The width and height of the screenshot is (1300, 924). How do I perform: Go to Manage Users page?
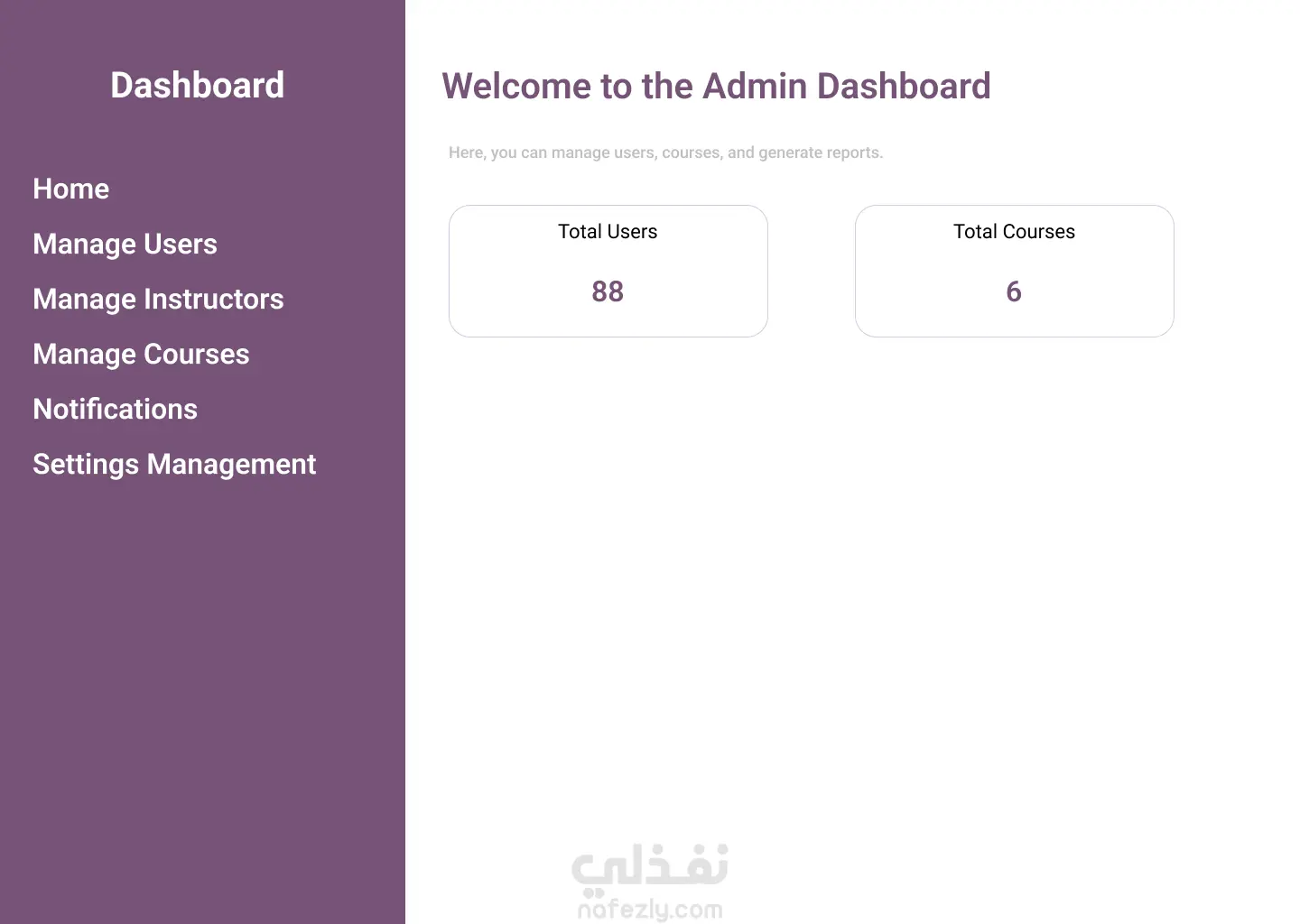(125, 244)
